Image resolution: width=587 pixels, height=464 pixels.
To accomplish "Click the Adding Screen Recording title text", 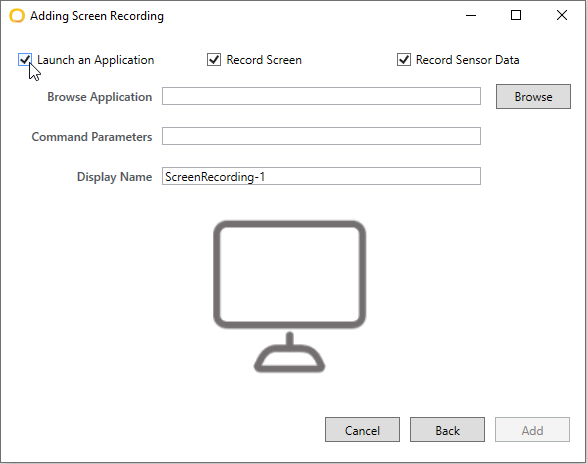I will click(x=97, y=16).
